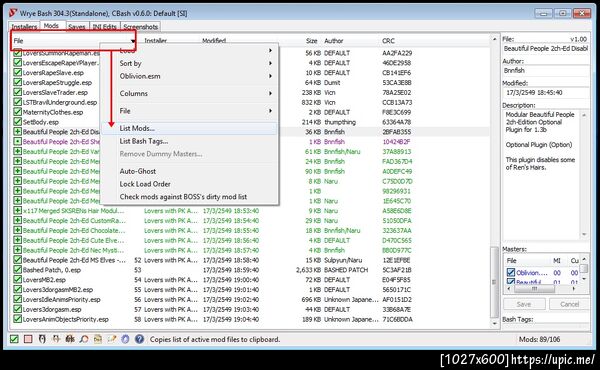This screenshot has width=600, height=370.
Task: Click the File name field in details panel
Action: (x=545, y=49)
